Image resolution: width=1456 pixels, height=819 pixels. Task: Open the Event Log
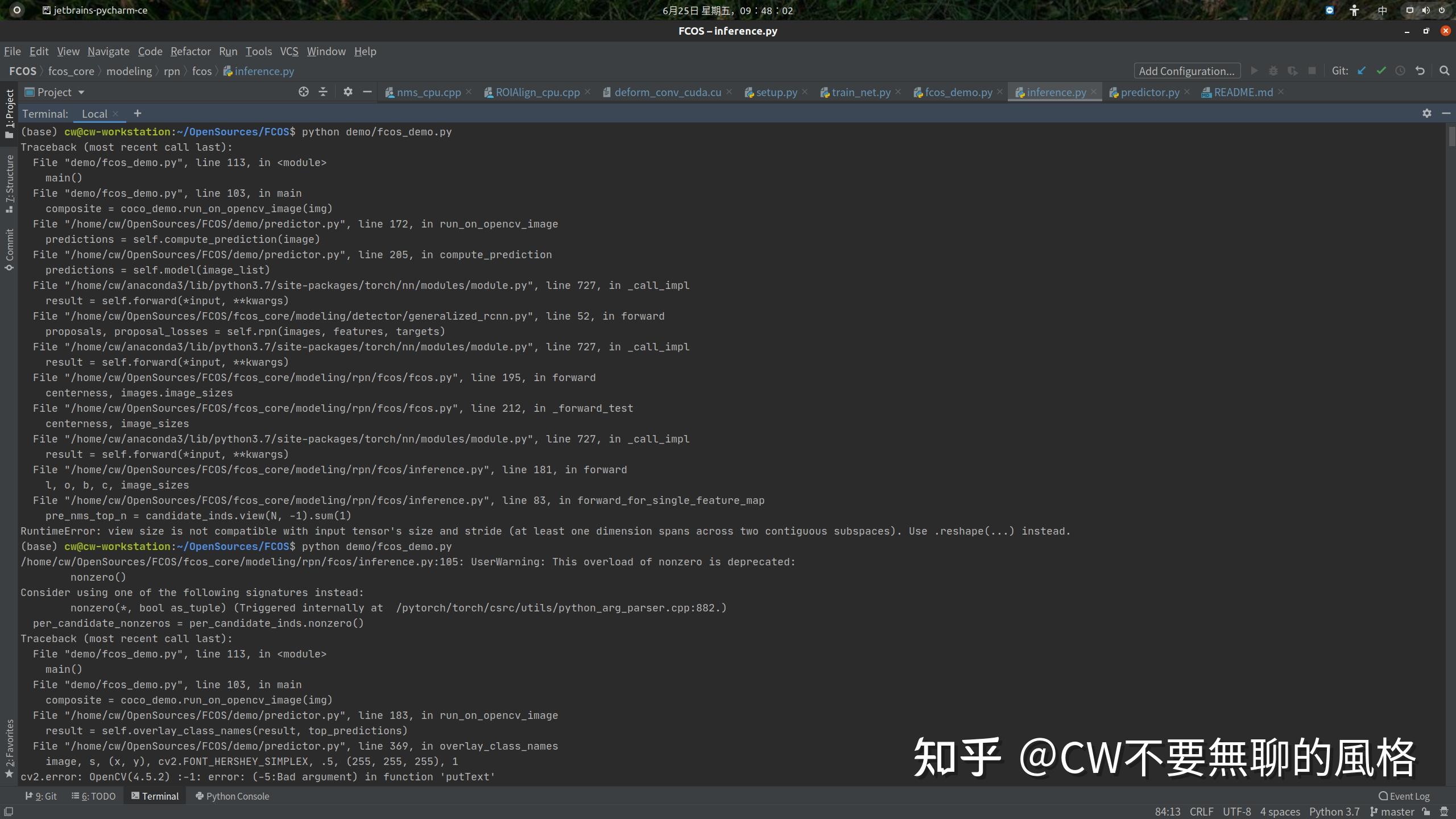pos(1404,796)
